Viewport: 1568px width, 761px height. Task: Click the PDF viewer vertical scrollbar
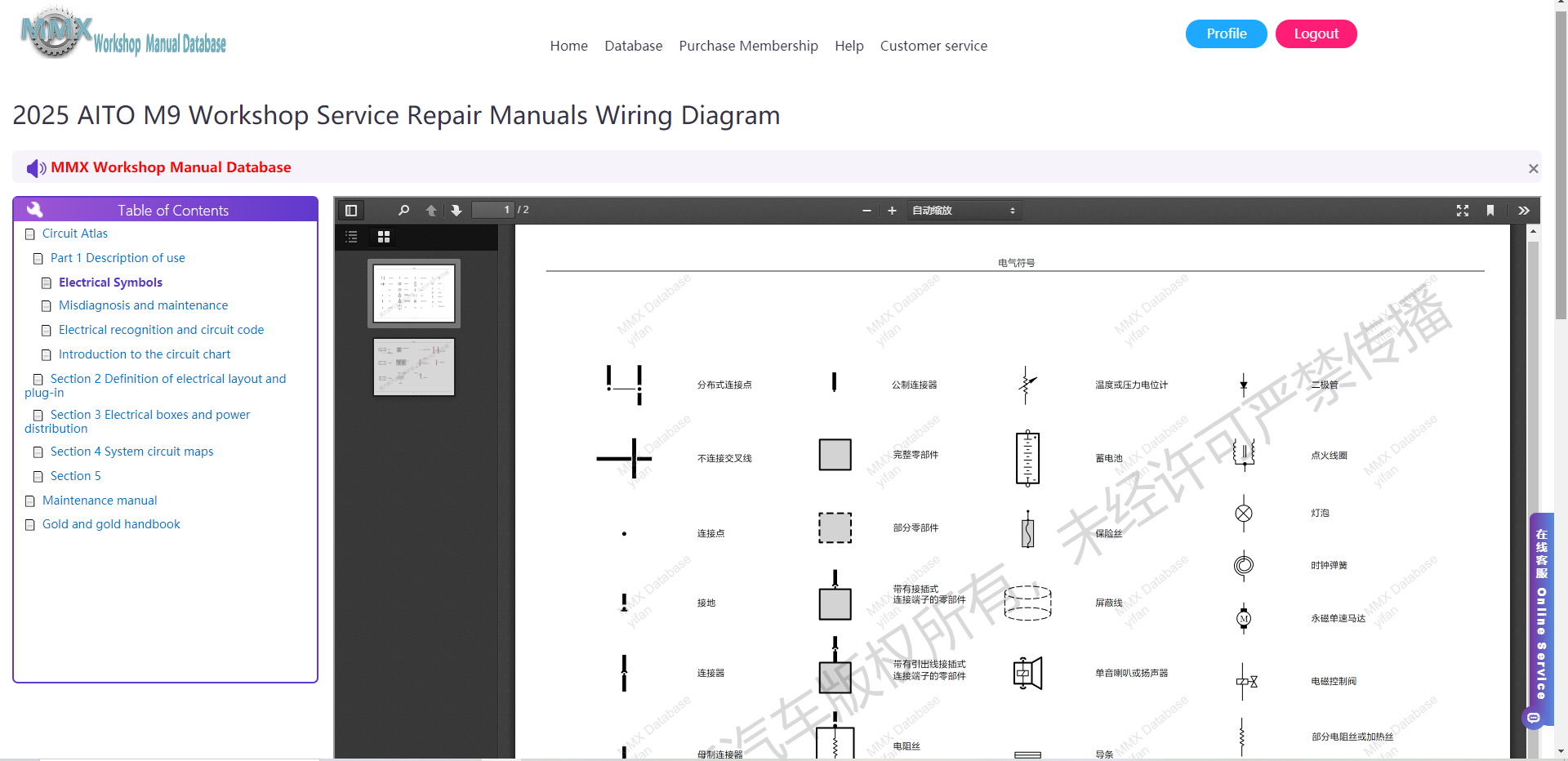tap(1533, 490)
